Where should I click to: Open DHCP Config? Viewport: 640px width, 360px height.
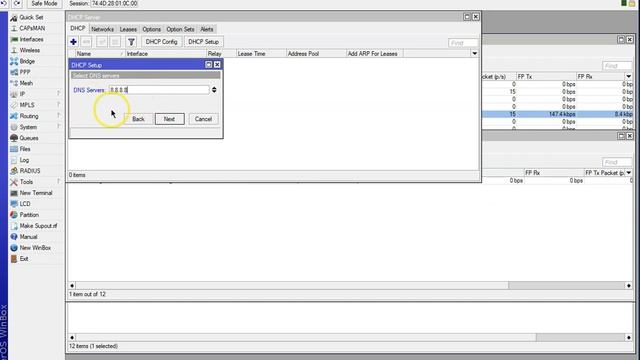coord(161,42)
